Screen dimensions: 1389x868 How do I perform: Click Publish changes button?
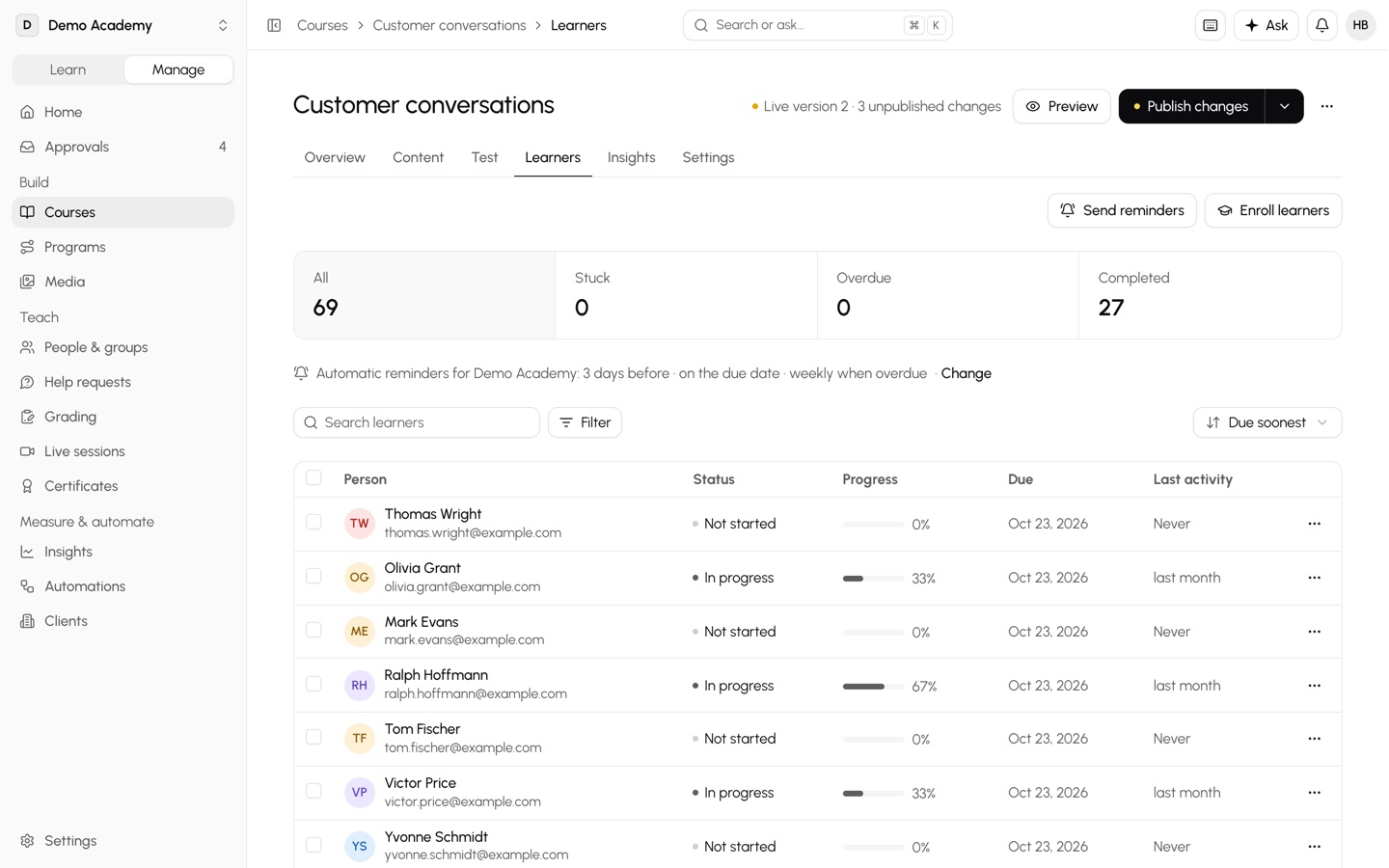point(1191,106)
